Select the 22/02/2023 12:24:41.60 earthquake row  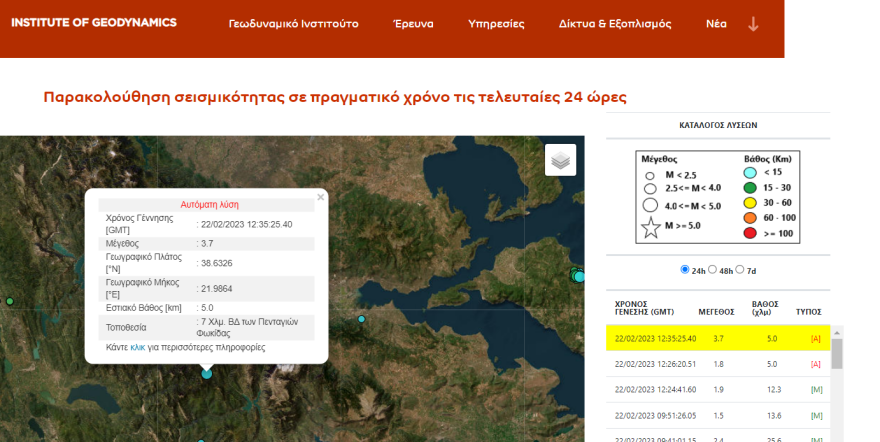tap(718, 389)
